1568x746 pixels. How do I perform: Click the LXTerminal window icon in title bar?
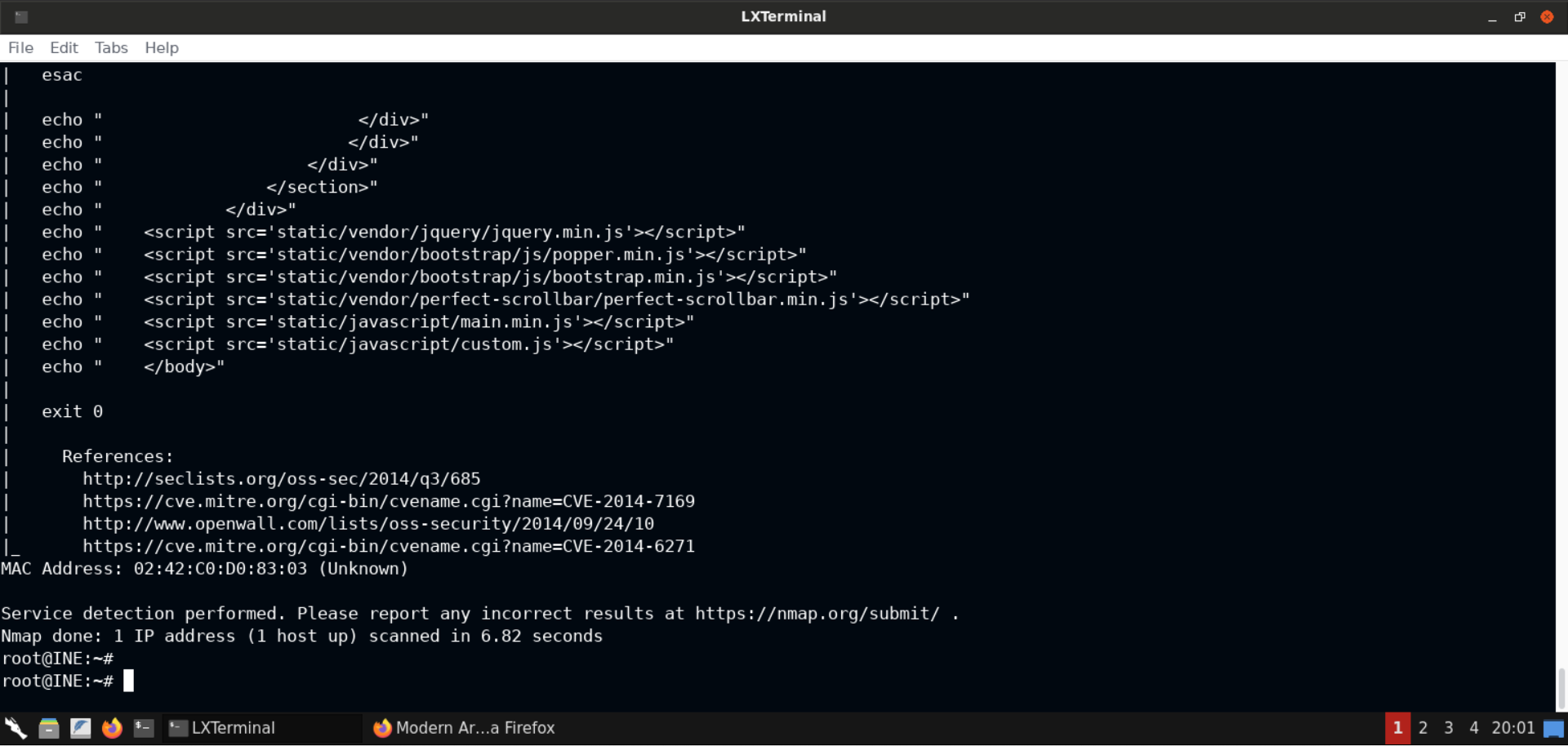click(x=21, y=16)
